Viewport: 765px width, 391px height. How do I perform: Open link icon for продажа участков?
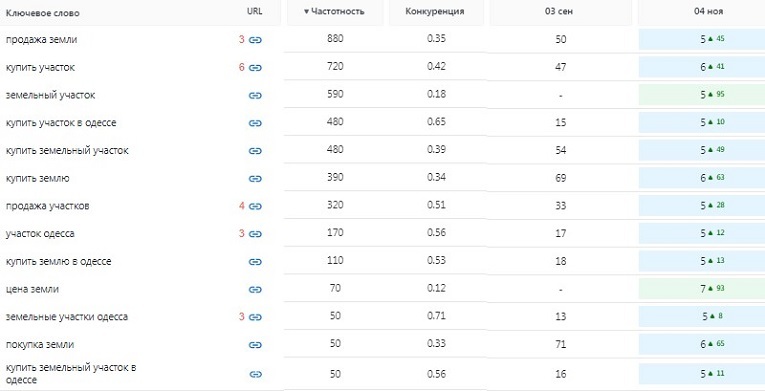pyautogui.click(x=255, y=206)
